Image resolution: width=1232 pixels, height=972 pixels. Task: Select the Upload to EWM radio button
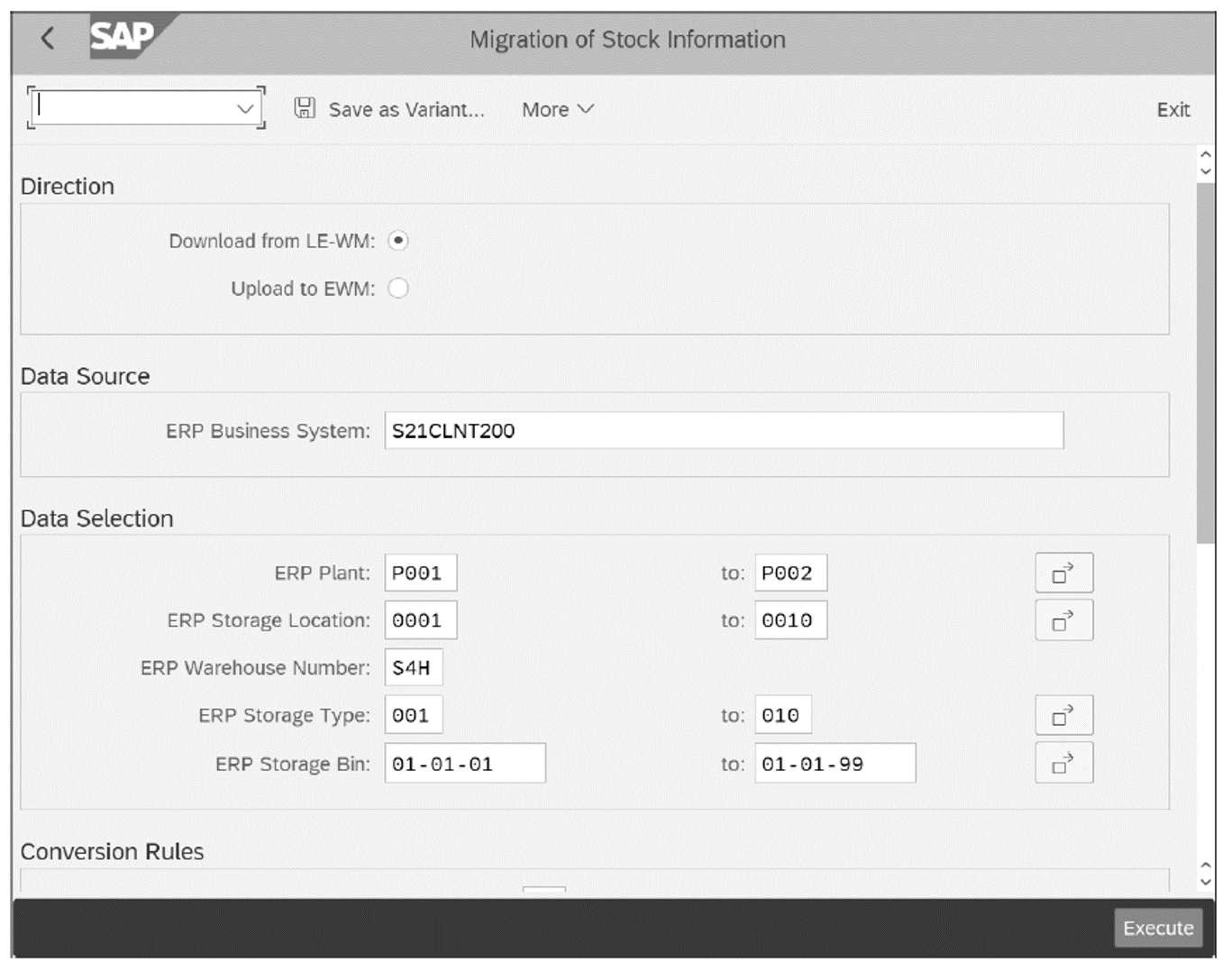click(x=398, y=289)
